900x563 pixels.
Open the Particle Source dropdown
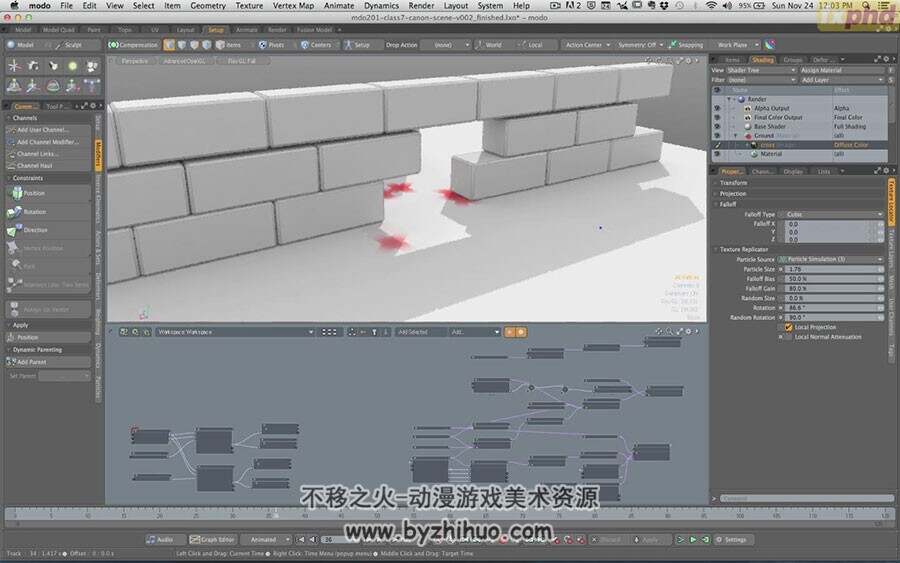(831, 259)
